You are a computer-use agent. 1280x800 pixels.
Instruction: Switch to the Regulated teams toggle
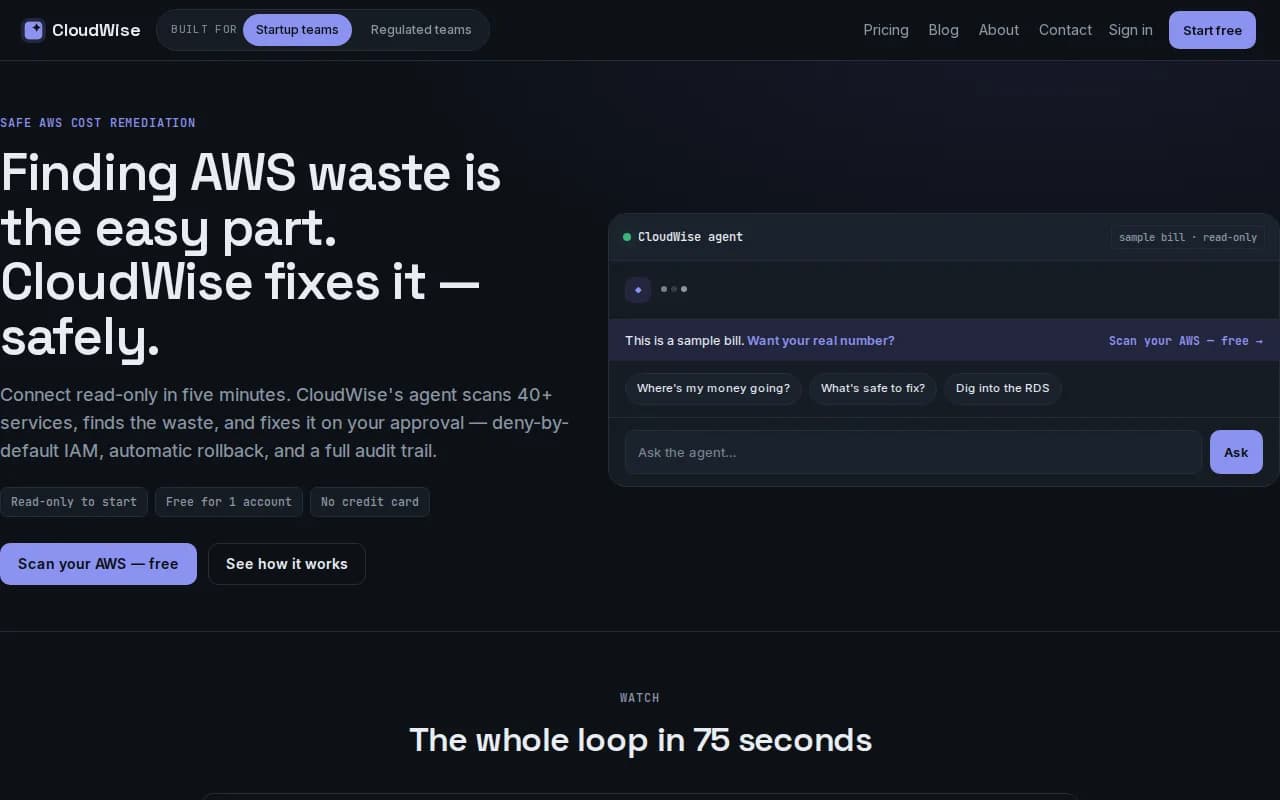tap(421, 30)
